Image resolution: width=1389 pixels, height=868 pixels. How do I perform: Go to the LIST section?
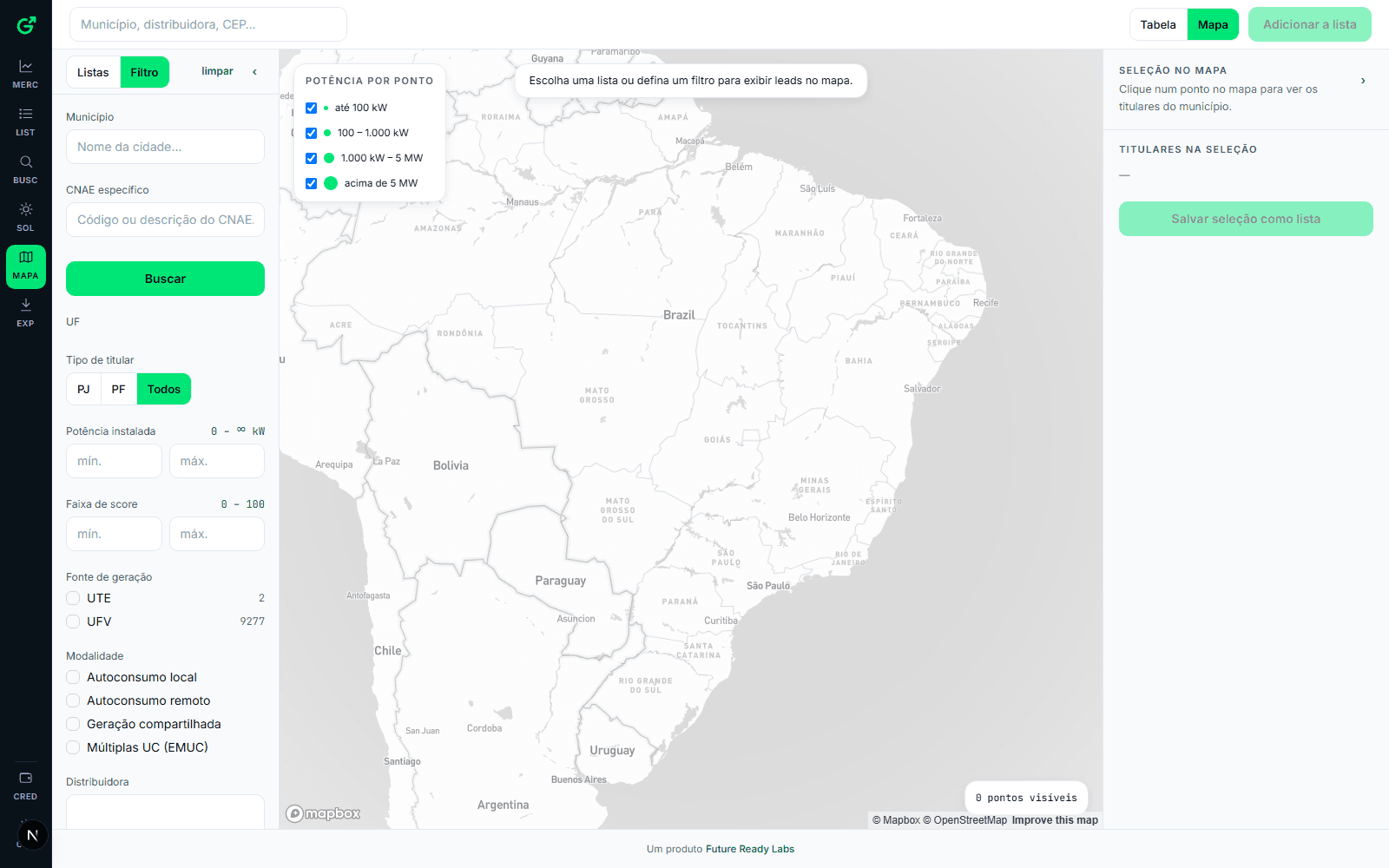point(26,122)
